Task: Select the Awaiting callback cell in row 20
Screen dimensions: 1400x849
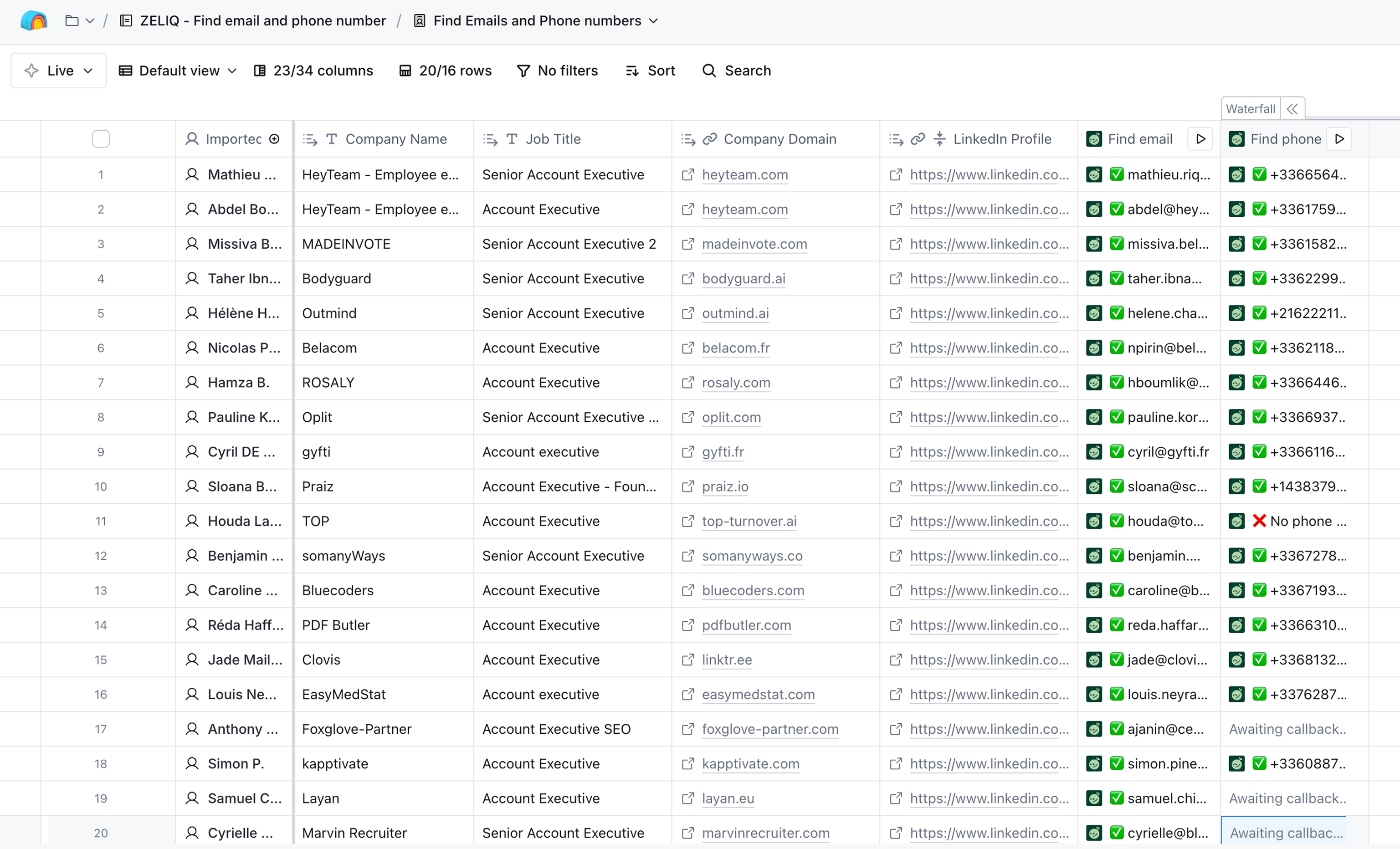Action: pyautogui.click(x=1285, y=833)
